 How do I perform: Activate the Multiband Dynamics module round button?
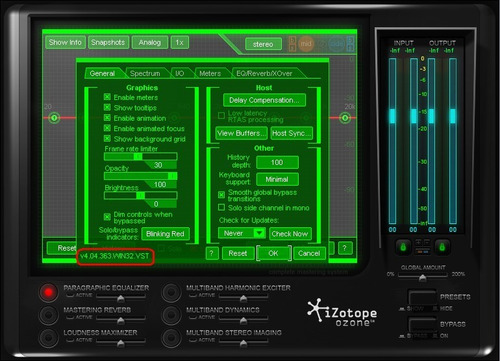click(171, 315)
